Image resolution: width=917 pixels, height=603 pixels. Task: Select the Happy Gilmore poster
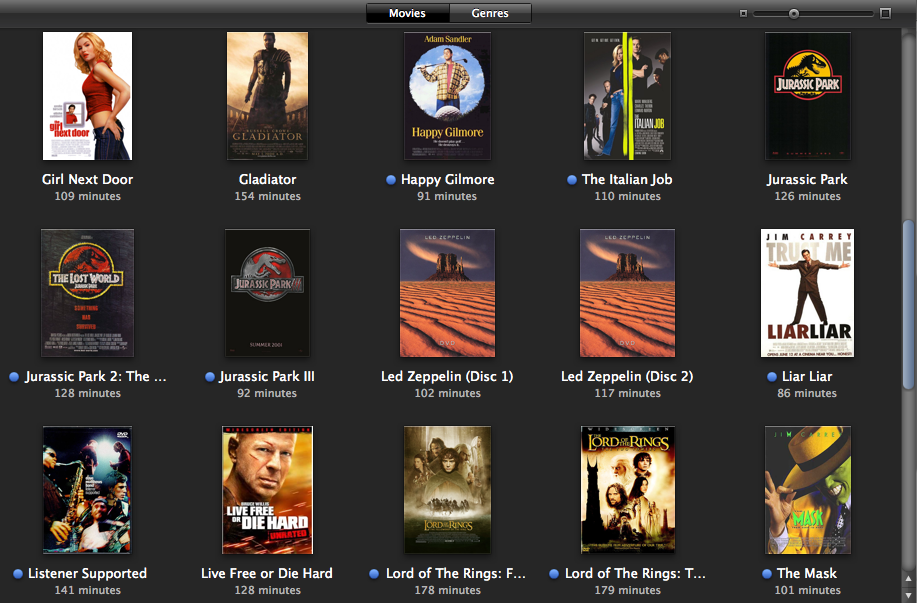coord(447,96)
